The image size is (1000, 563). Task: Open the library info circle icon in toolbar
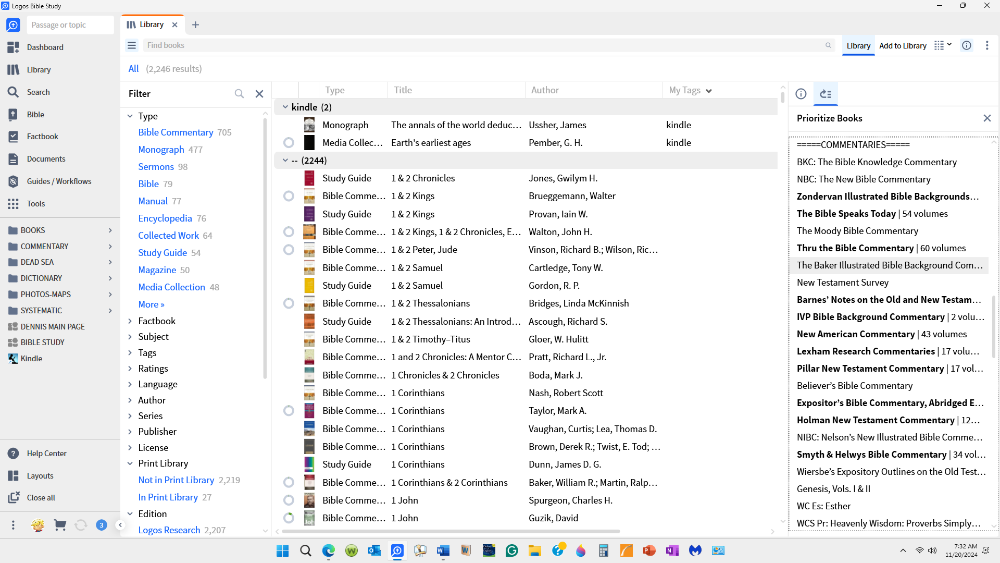point(967,45)
